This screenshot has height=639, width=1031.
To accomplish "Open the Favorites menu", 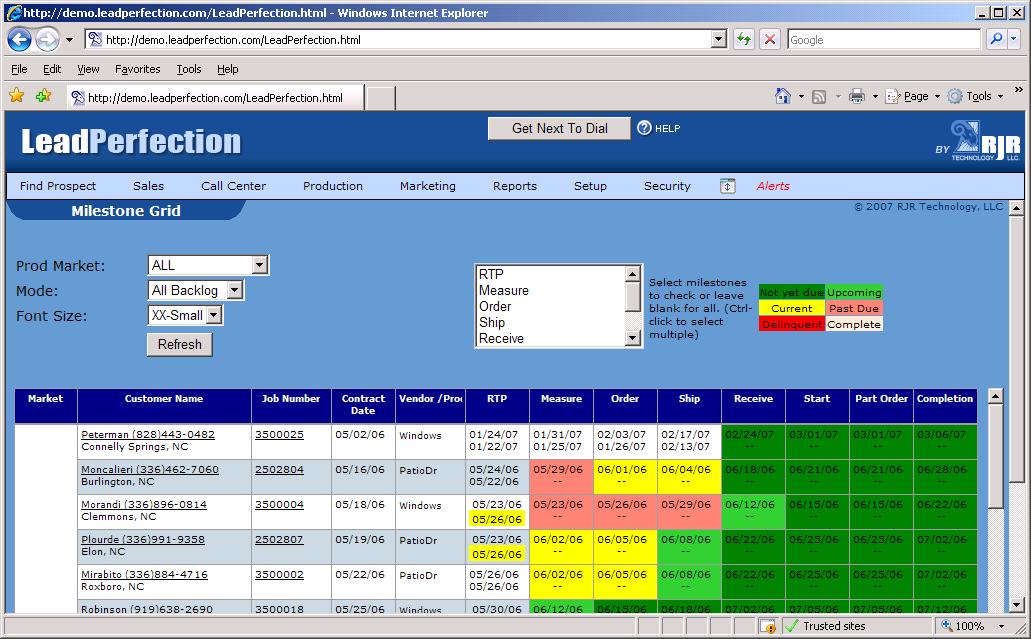I will [137, 69].
